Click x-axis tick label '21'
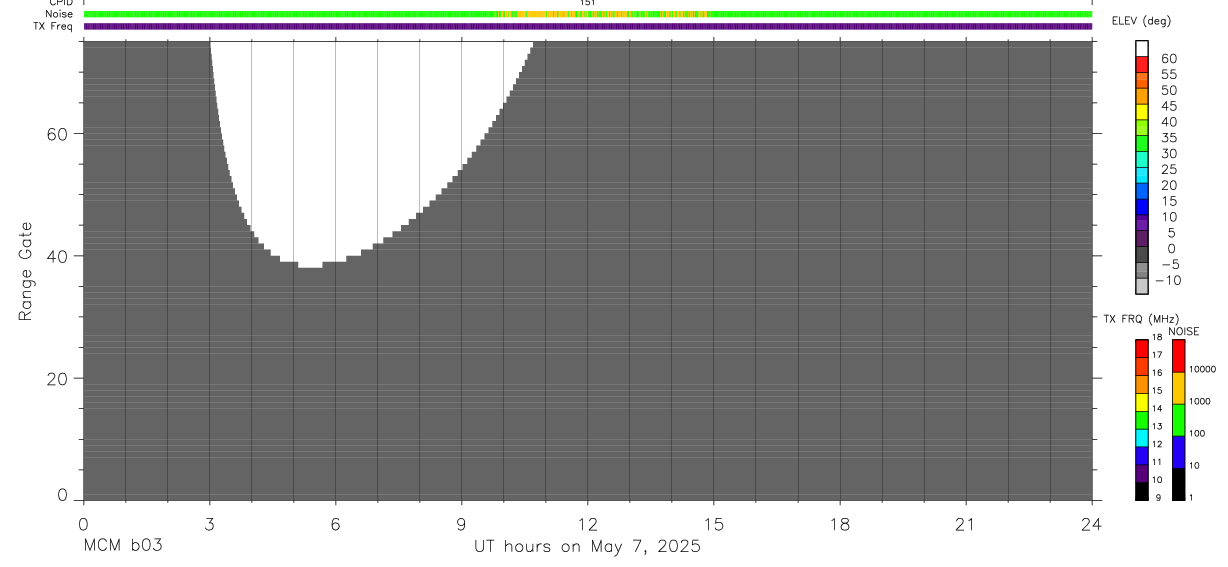Viewport: 1228px width, 567px height. tap(965, 524)
